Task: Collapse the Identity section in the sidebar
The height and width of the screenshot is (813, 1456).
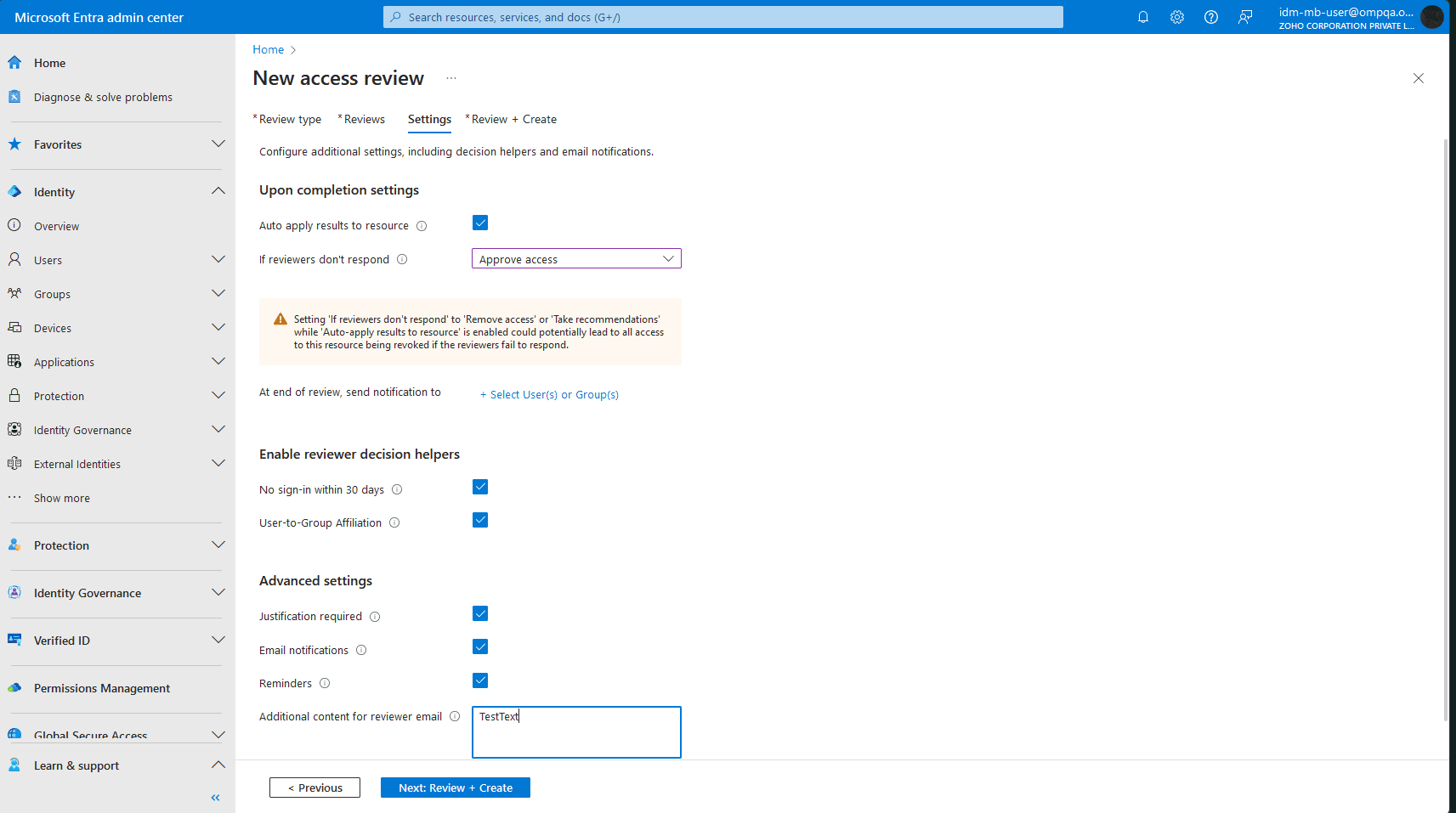Action: [218, 190]
